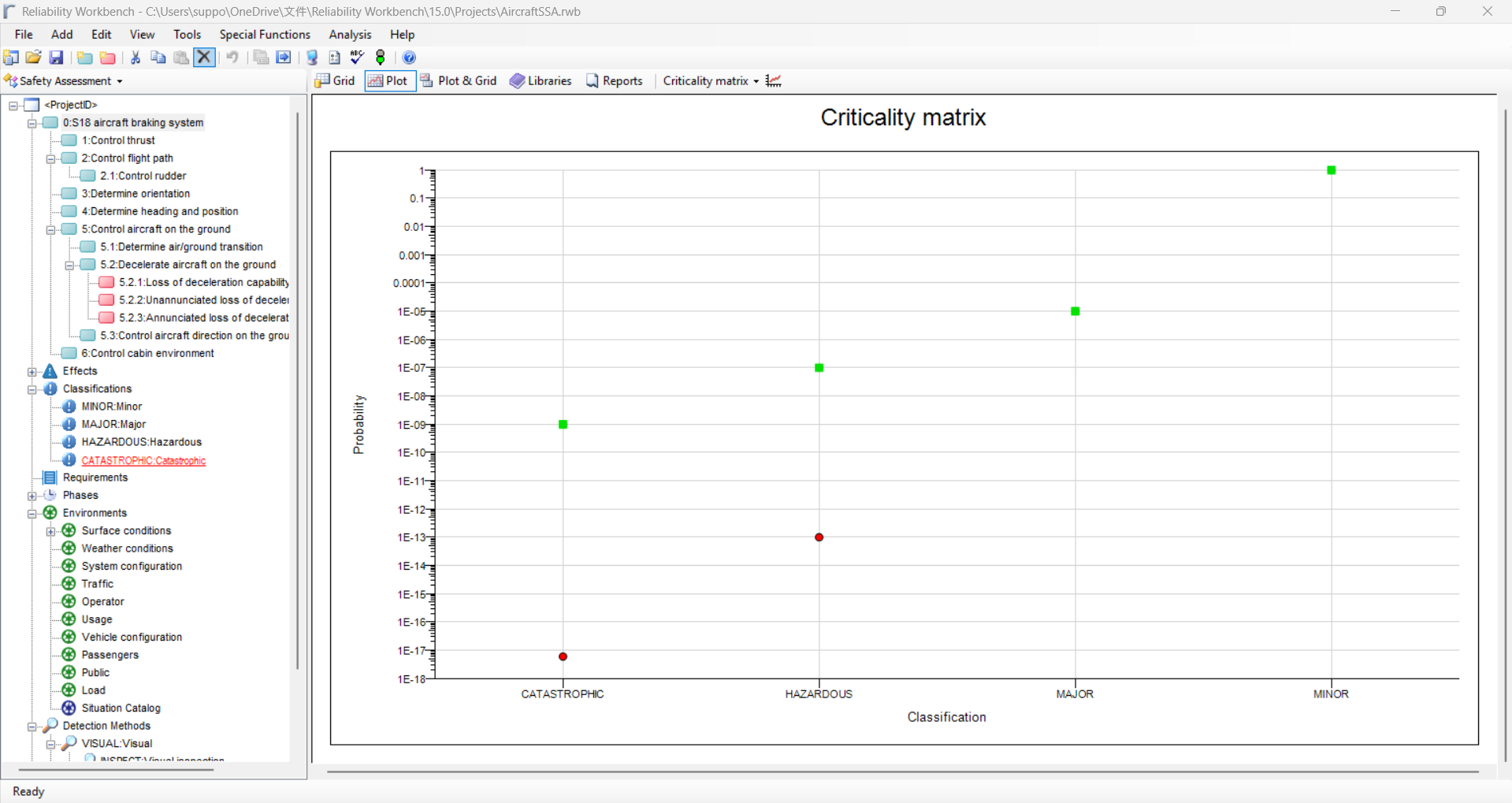Image resolution: width=1512 pixels, height=803 pixels.
Task: Switch to the Grid view
Action: (335, 81)
